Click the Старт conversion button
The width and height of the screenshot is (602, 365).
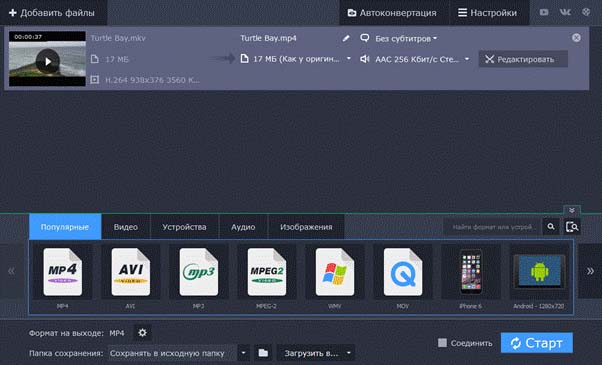(x=537, y=343)
